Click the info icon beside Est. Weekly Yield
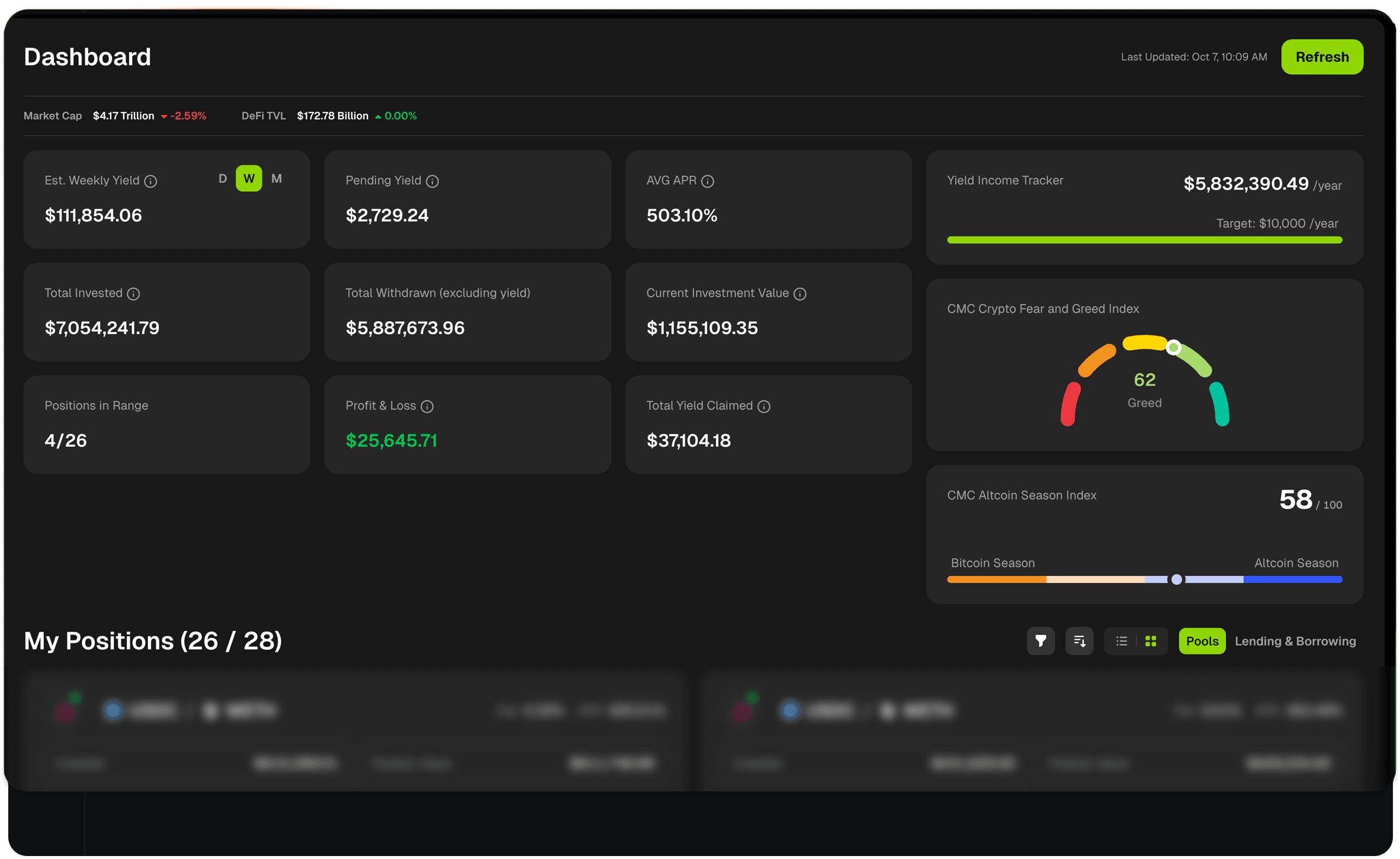Image resolution: width=1400 pixels, height=859 pixels. 151,181
